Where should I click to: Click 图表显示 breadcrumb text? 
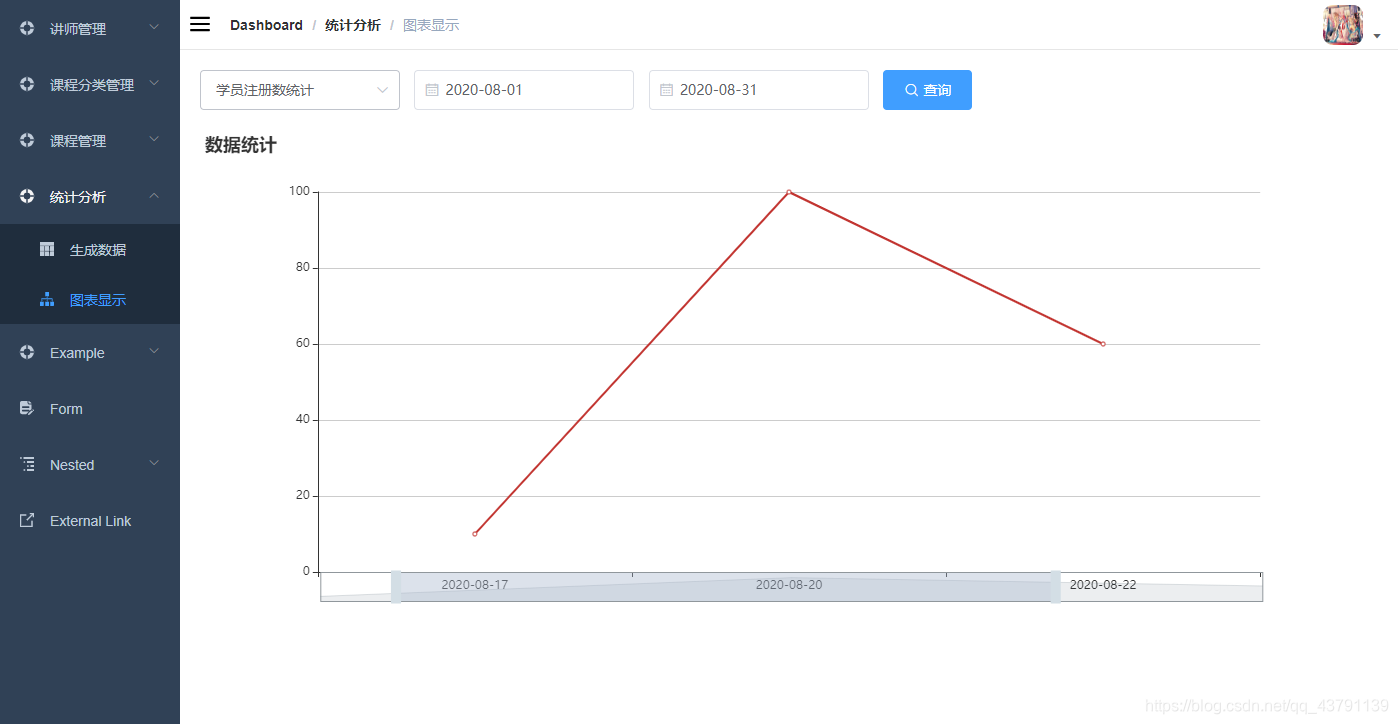coord(431,25)
